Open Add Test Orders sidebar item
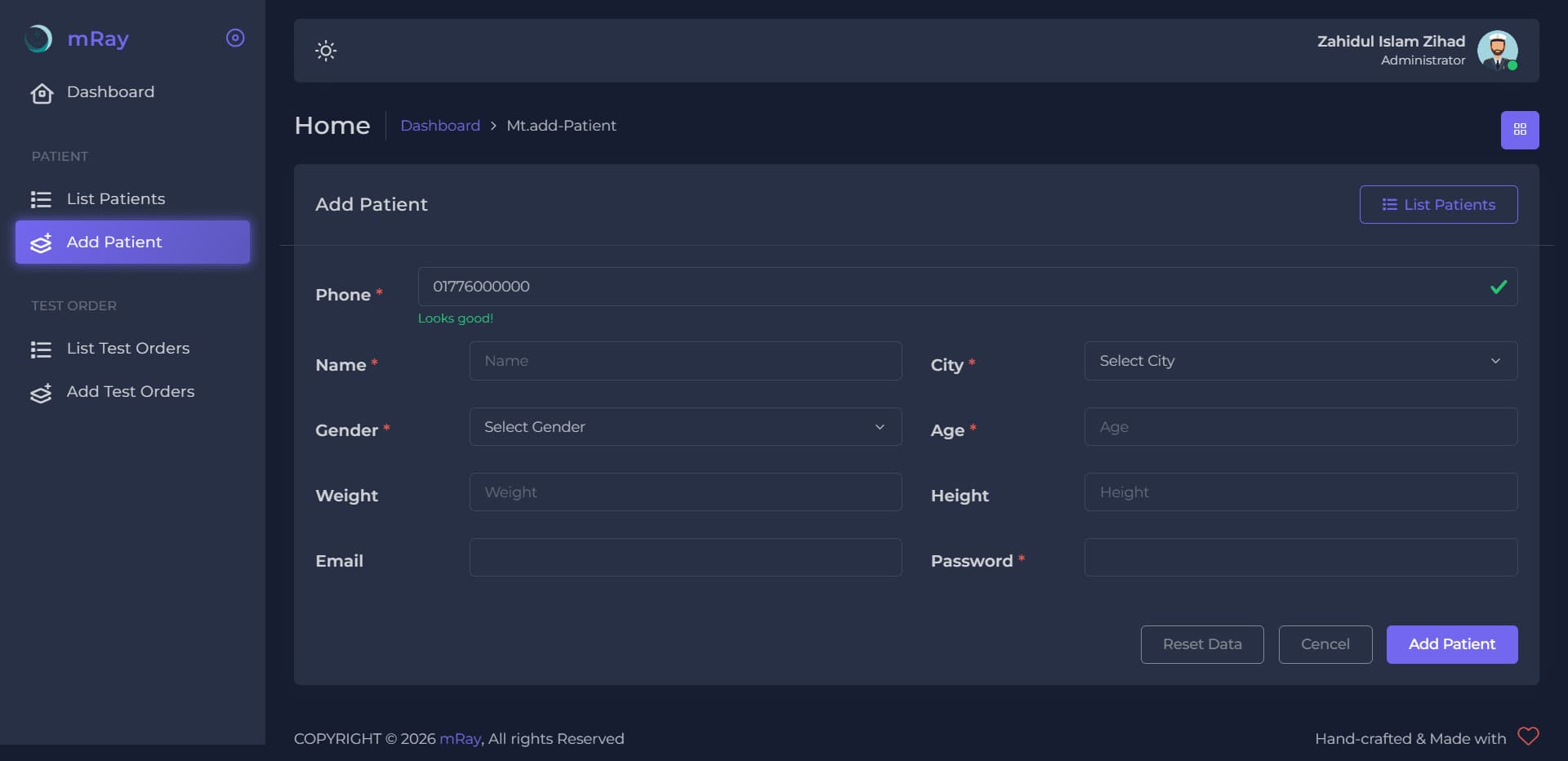Image resolution: width=1568 pixels, height=761 pixels. point(132,392)
